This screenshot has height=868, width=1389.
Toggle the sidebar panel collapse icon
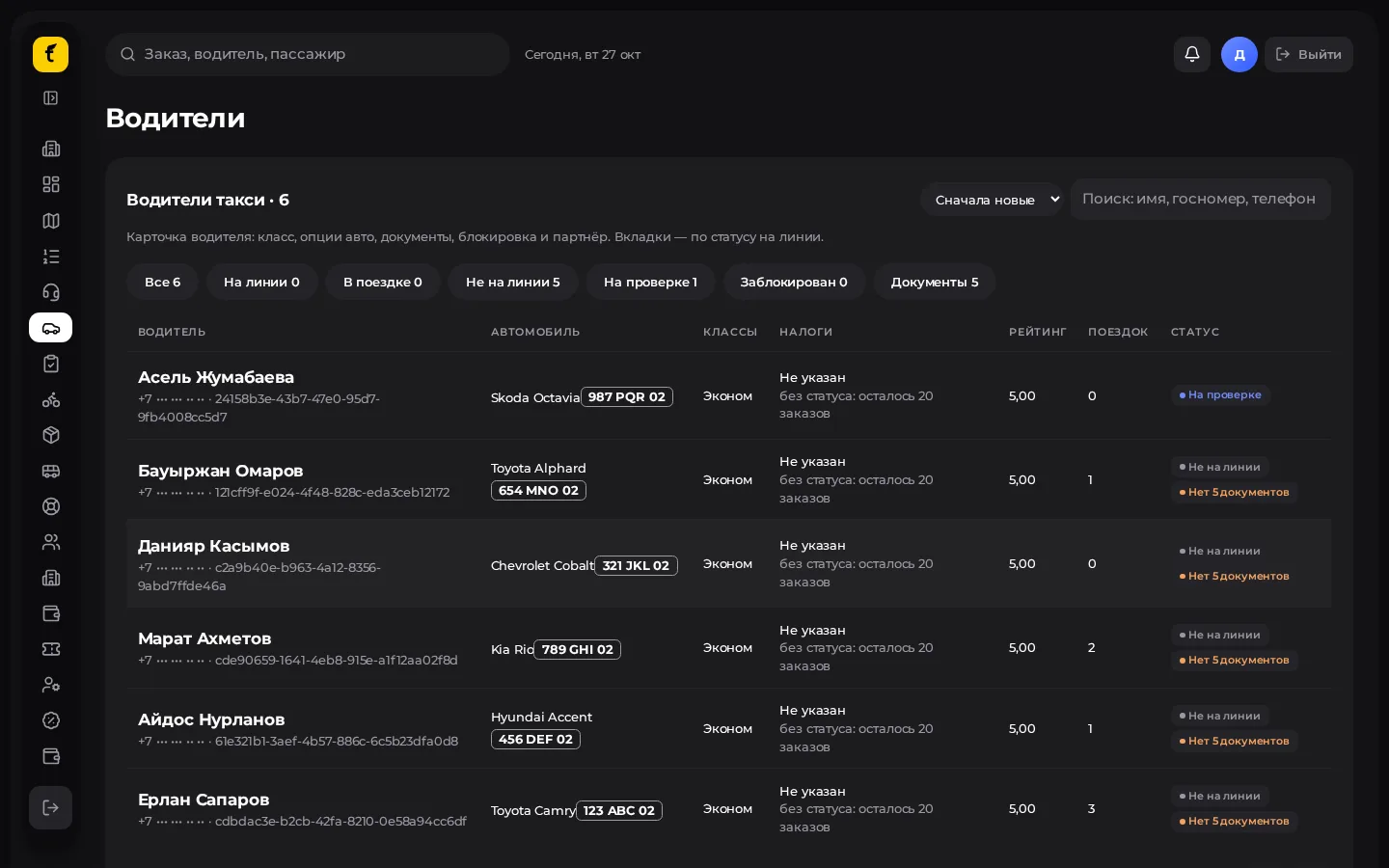51,98
